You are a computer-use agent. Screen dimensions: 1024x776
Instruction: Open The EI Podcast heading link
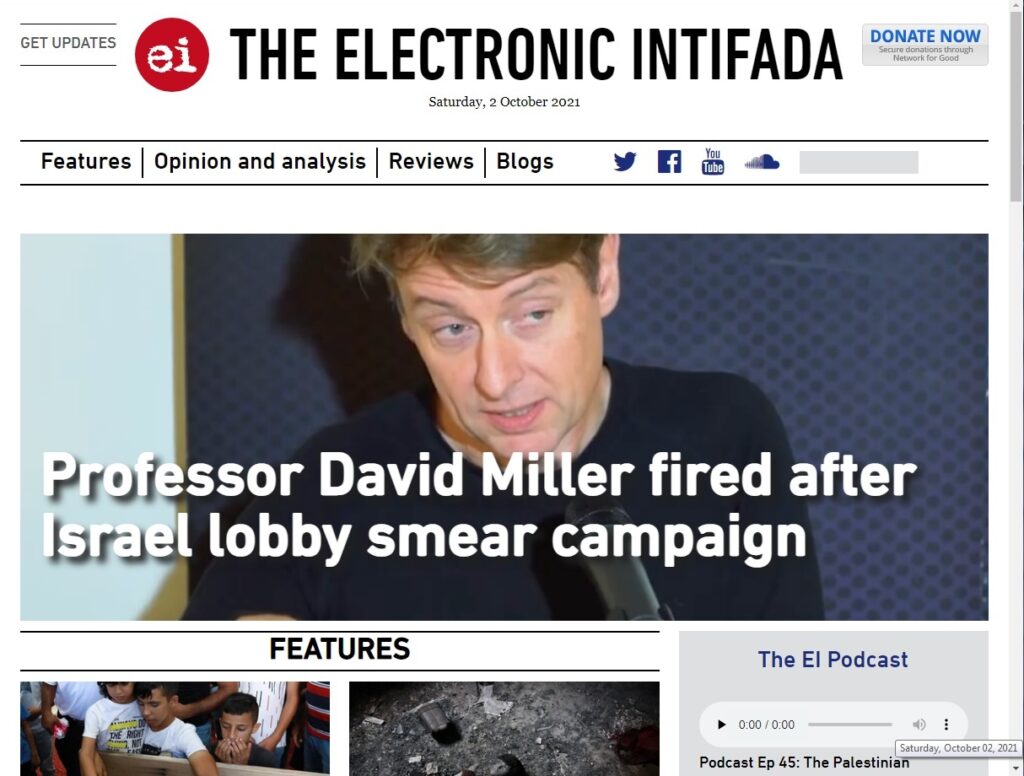833,660
